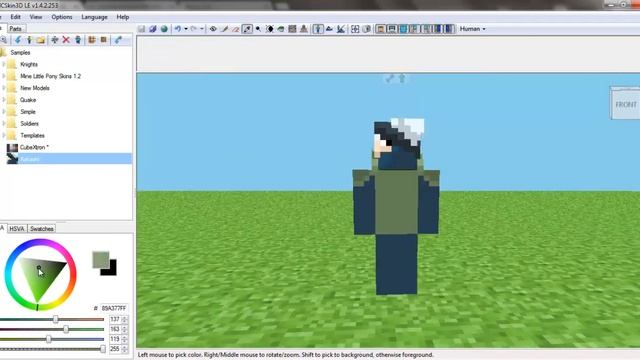The image size is (640, 360).
Task: Select the Dodge/Burn tool
Action: (258, 29)
